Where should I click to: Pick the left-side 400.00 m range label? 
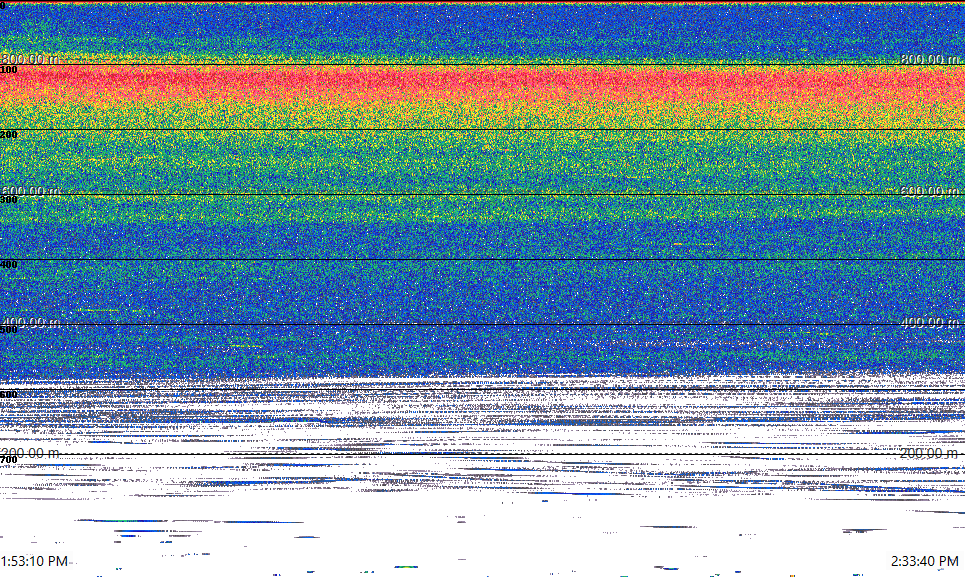(x=31, y=323)
